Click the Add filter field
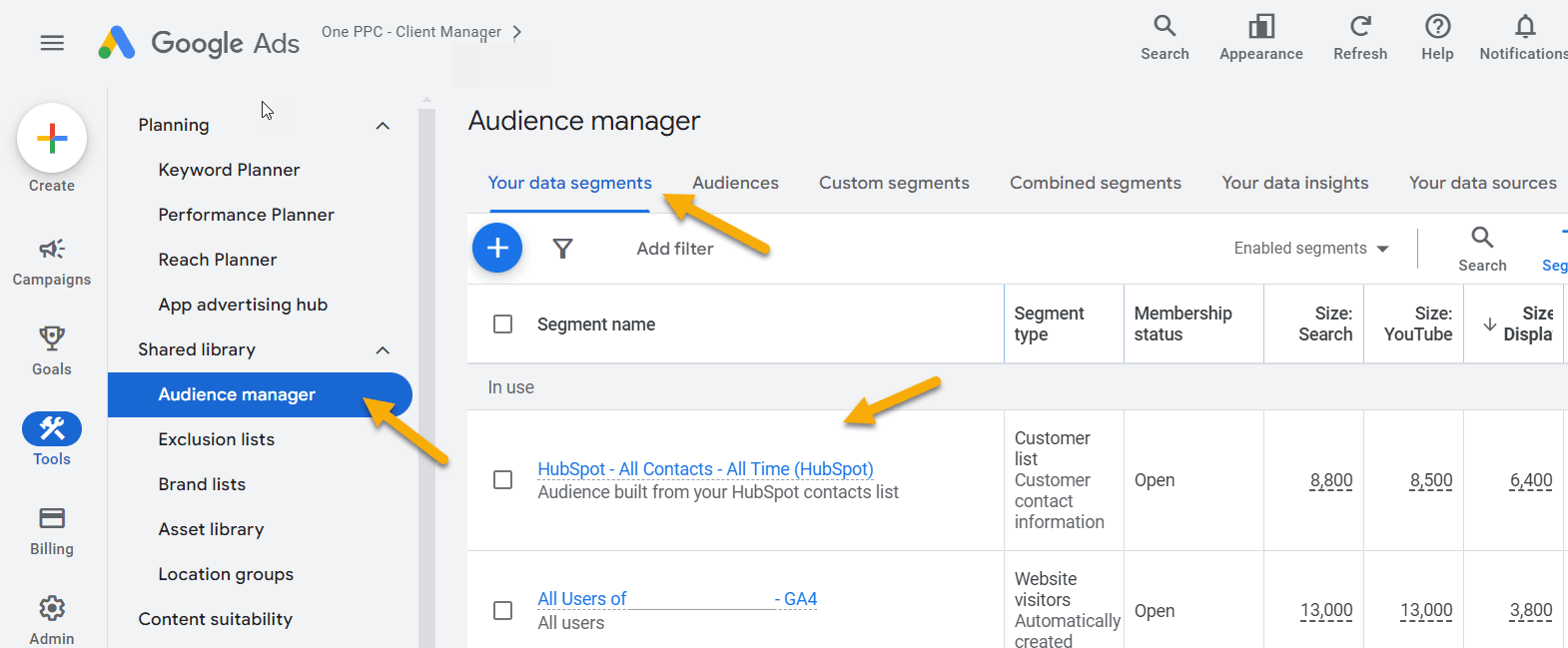Screen dimensions: 1568x648 point(675,249)
